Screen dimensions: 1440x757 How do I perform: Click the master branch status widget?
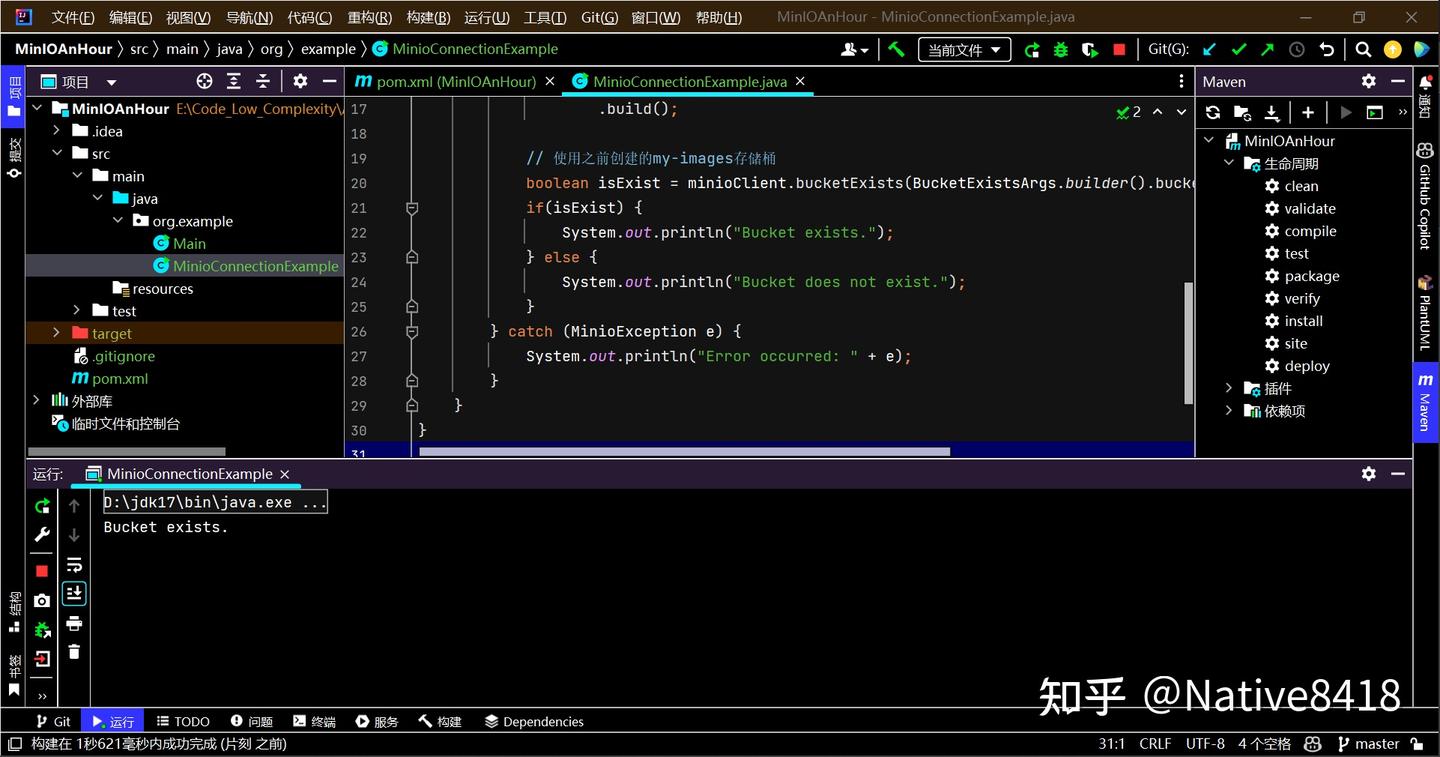(1367, 743)
